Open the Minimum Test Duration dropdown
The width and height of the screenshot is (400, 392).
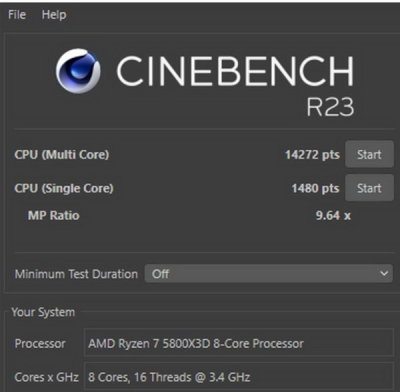269,274
